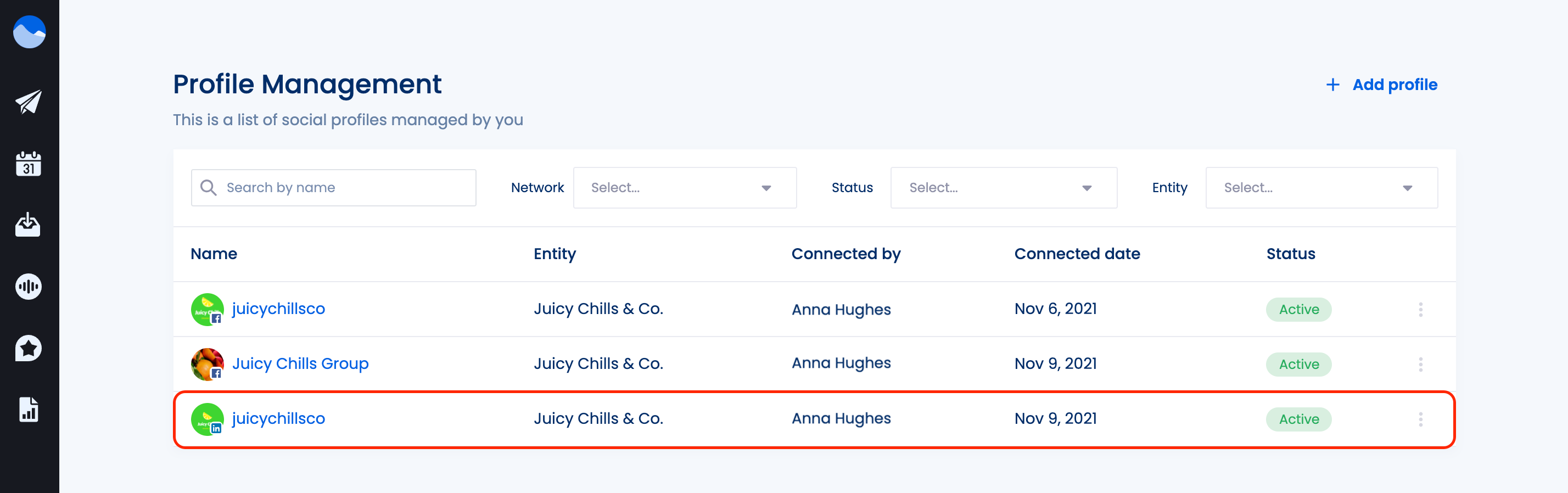Click the plus icon beside Add profile
The height and width of the screenshot is (493, 1568).
point(1333,85)
